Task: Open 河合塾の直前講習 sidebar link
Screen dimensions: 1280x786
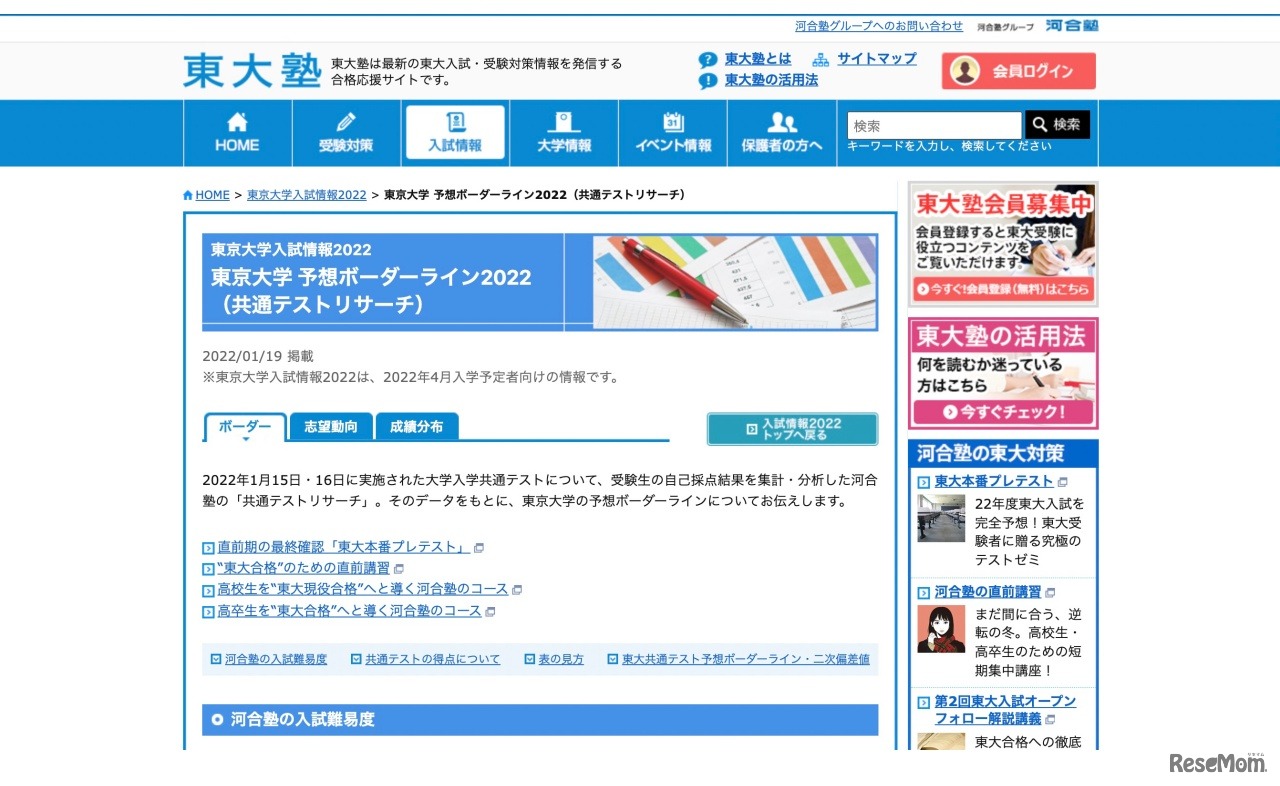Action: coord(988,592)
